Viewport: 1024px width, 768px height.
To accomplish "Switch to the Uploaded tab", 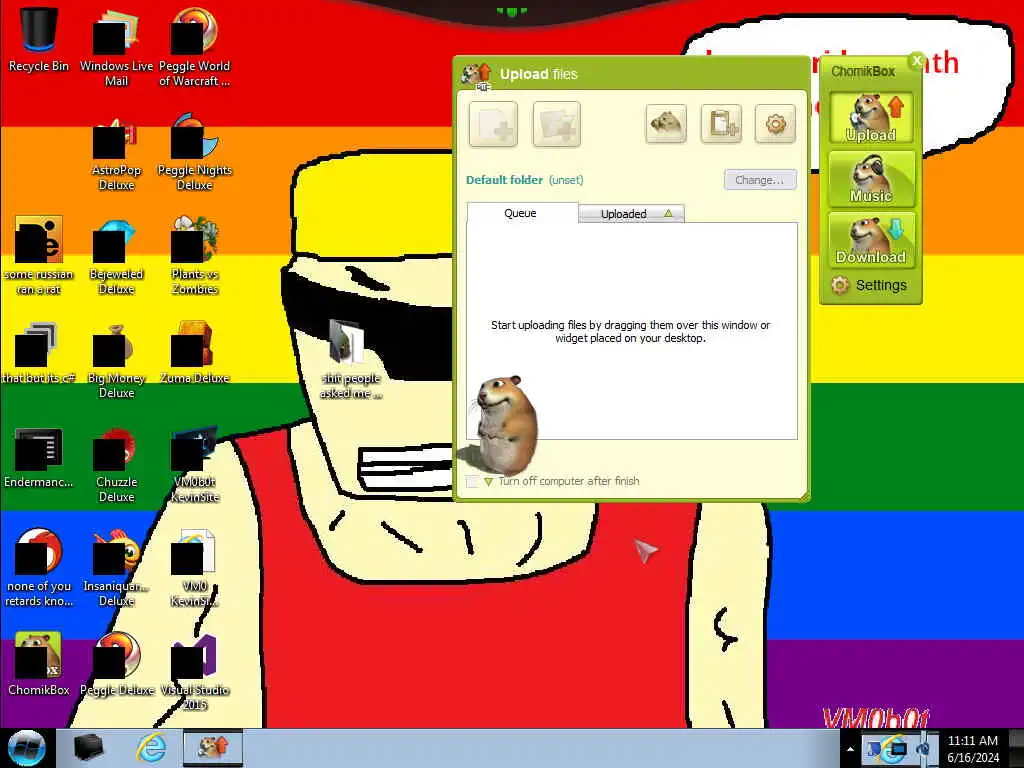I will click(x=631, y=214).
